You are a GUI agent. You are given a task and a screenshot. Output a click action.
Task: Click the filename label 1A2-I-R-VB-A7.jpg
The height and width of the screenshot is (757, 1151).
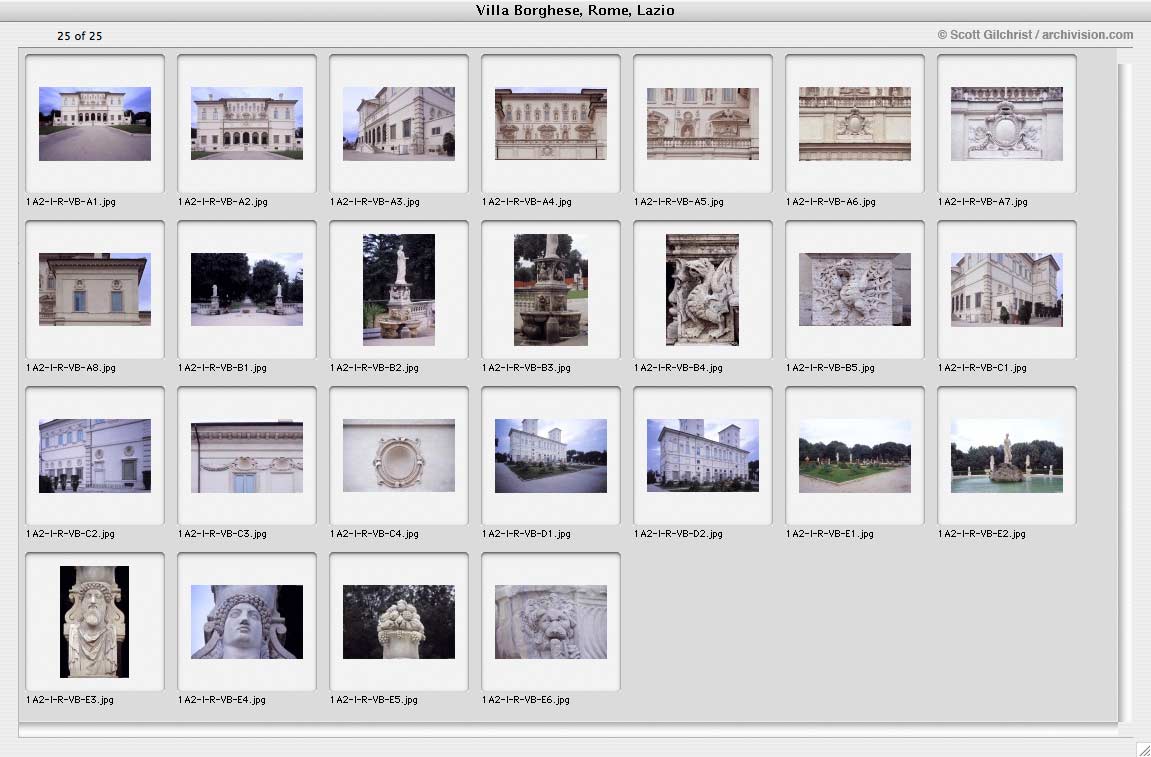(x=982, y=202)
